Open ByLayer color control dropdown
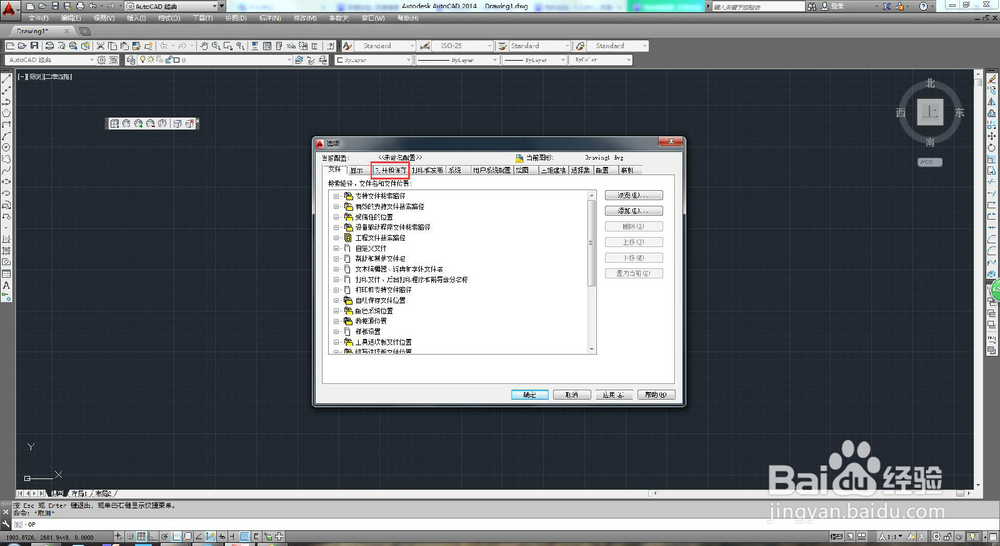Image resolution: width=1000 pixels, height=546 pixels. click(409, 60)
